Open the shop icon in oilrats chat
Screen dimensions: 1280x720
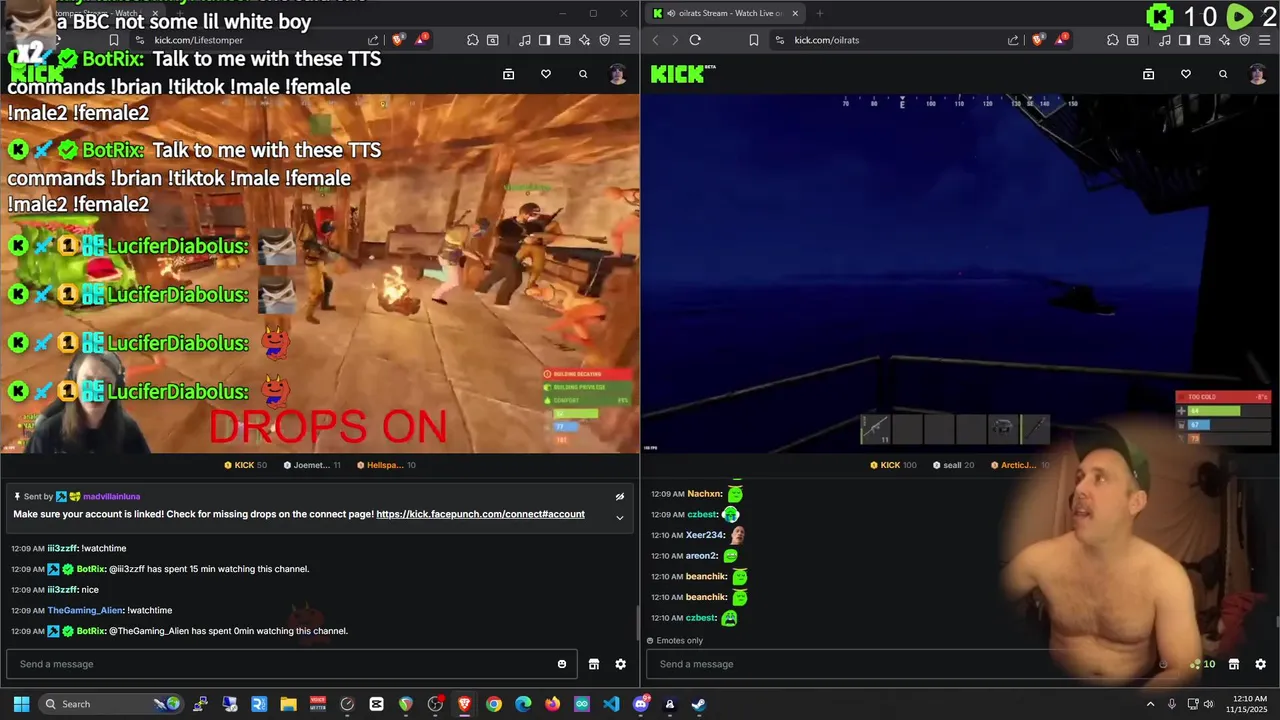tap(1234, 664)
